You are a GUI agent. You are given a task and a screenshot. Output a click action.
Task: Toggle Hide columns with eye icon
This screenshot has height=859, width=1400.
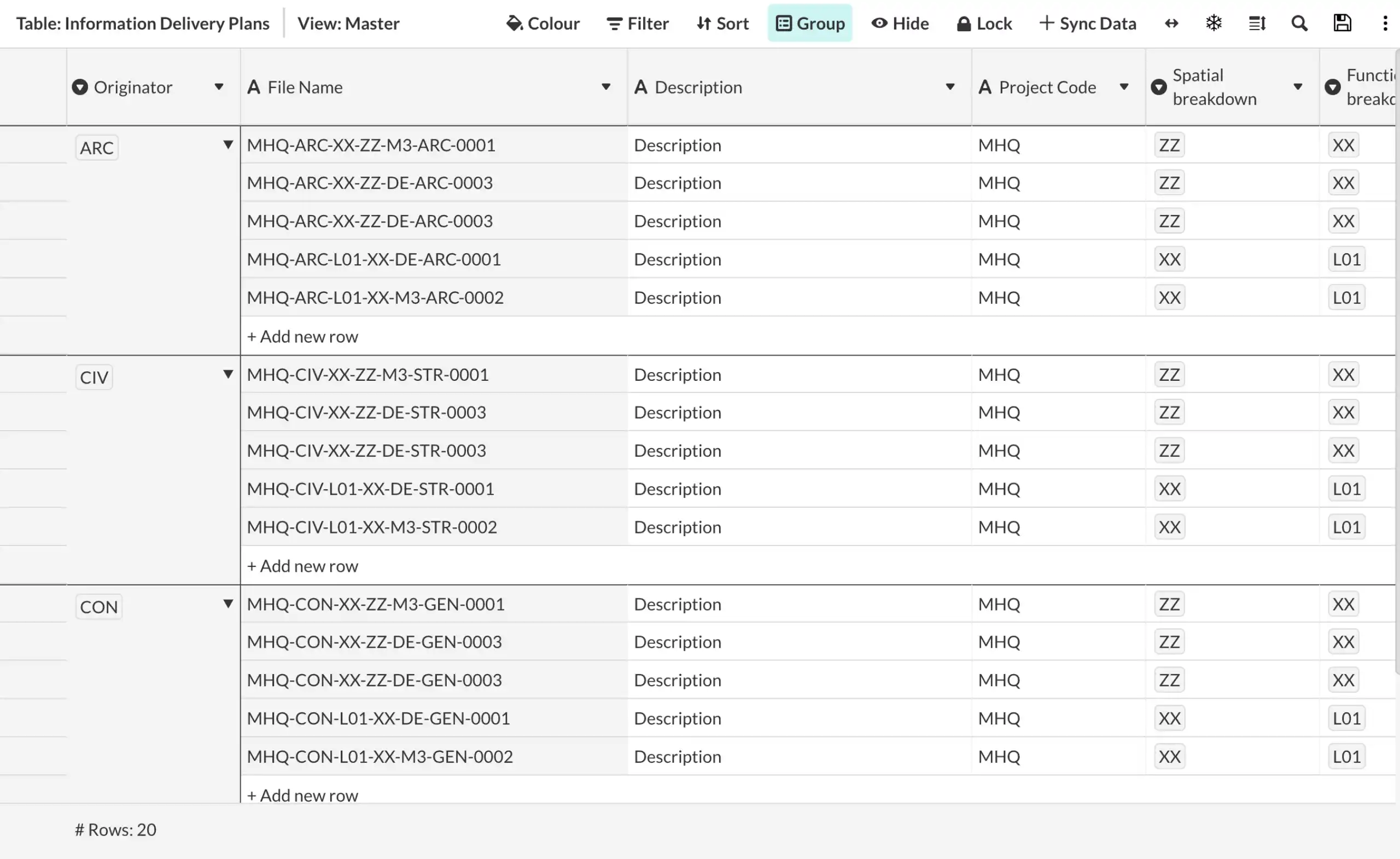pyautogui.click(x=900, y=24)
